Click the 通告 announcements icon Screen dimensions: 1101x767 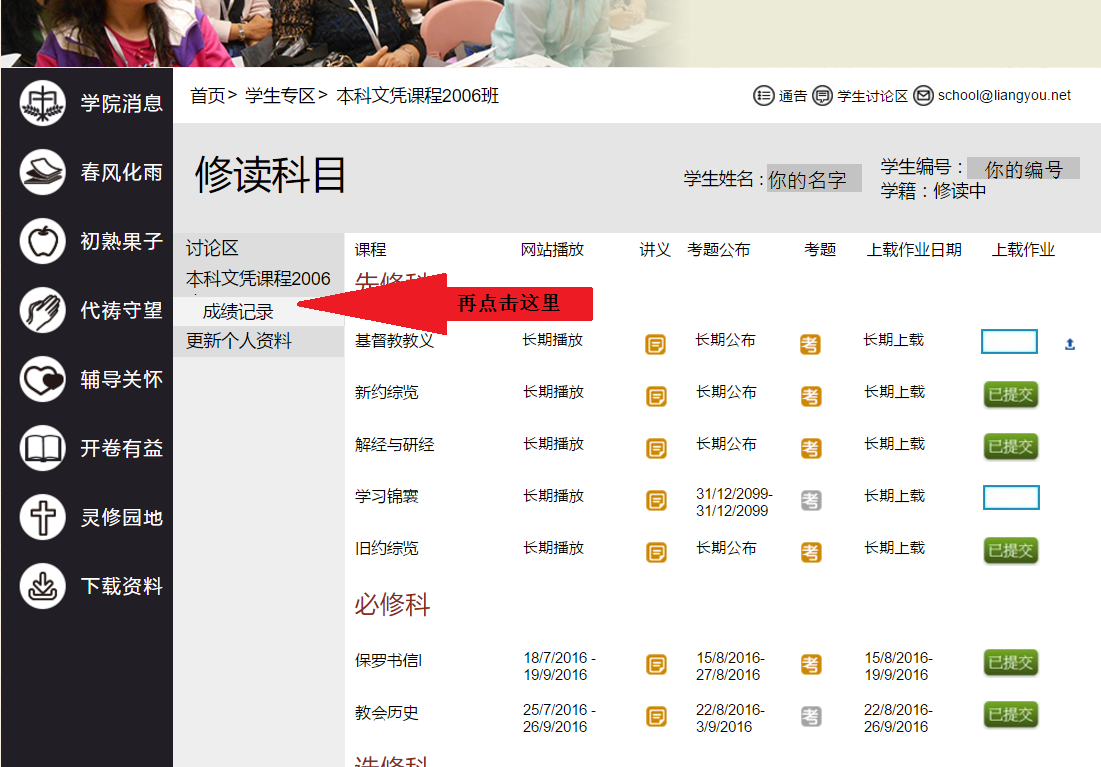(764, 96)
